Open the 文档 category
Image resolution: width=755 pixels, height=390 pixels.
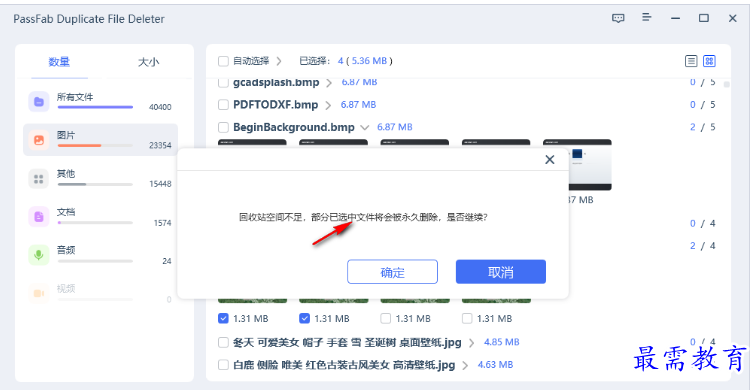[x=100, y=217]
